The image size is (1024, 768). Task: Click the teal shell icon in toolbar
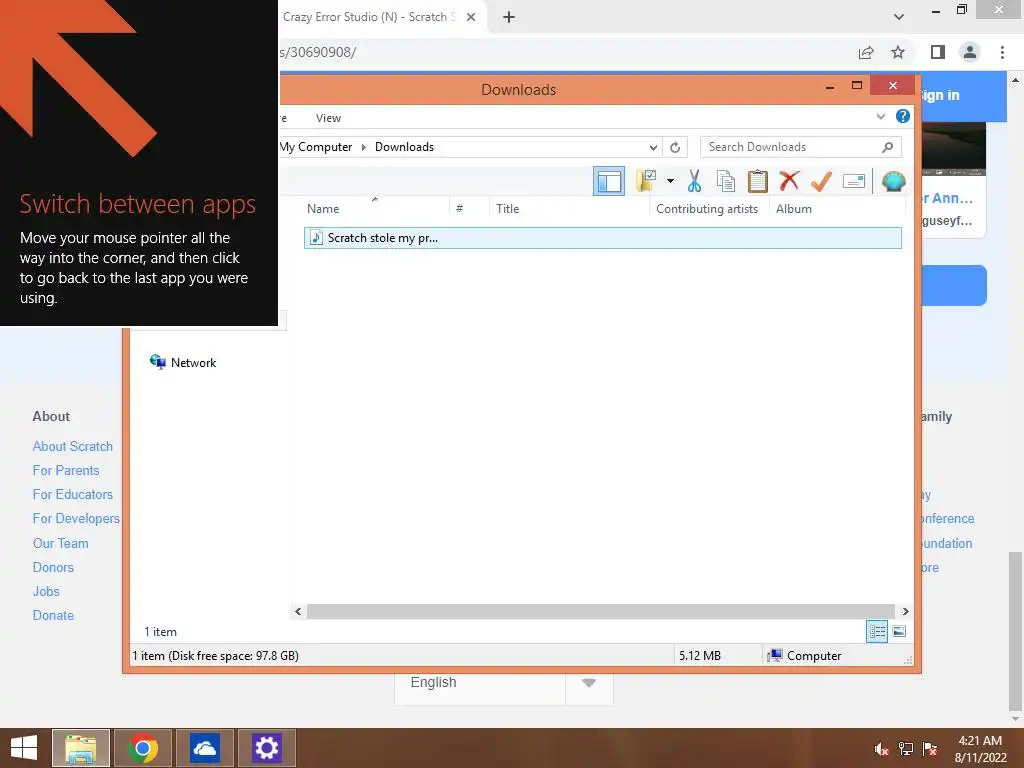[x=893, y=181]
